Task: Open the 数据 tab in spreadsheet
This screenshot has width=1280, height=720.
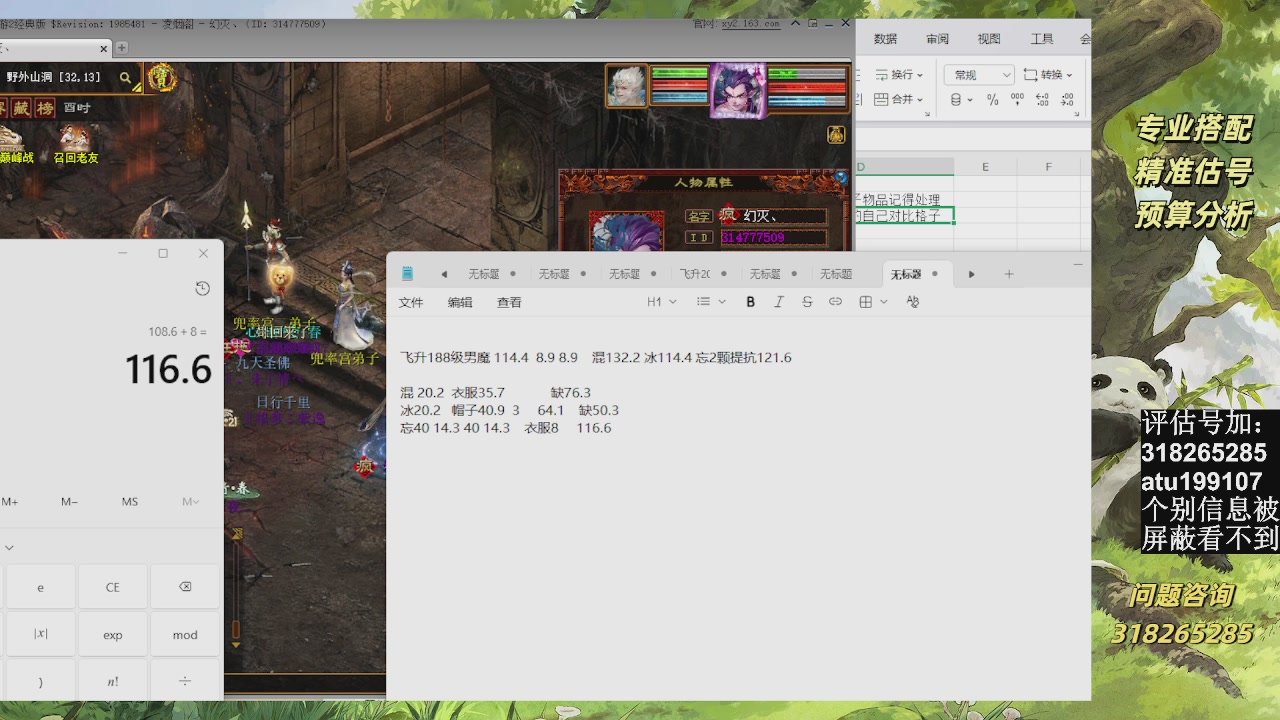Action: [x=885, y=39]
